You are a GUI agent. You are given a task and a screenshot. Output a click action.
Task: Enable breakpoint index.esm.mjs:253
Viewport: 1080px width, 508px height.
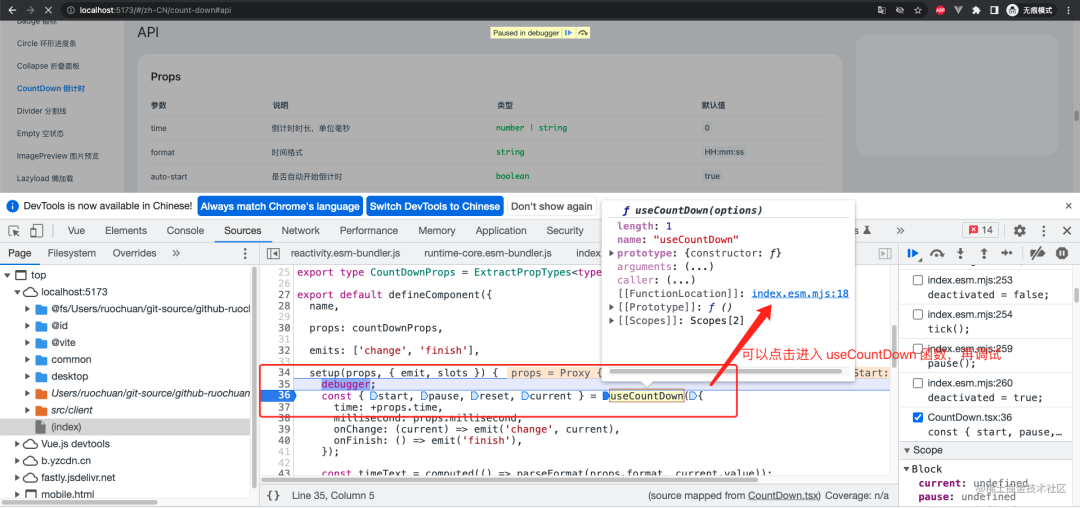pyautogui.click(x=917, y=280)
